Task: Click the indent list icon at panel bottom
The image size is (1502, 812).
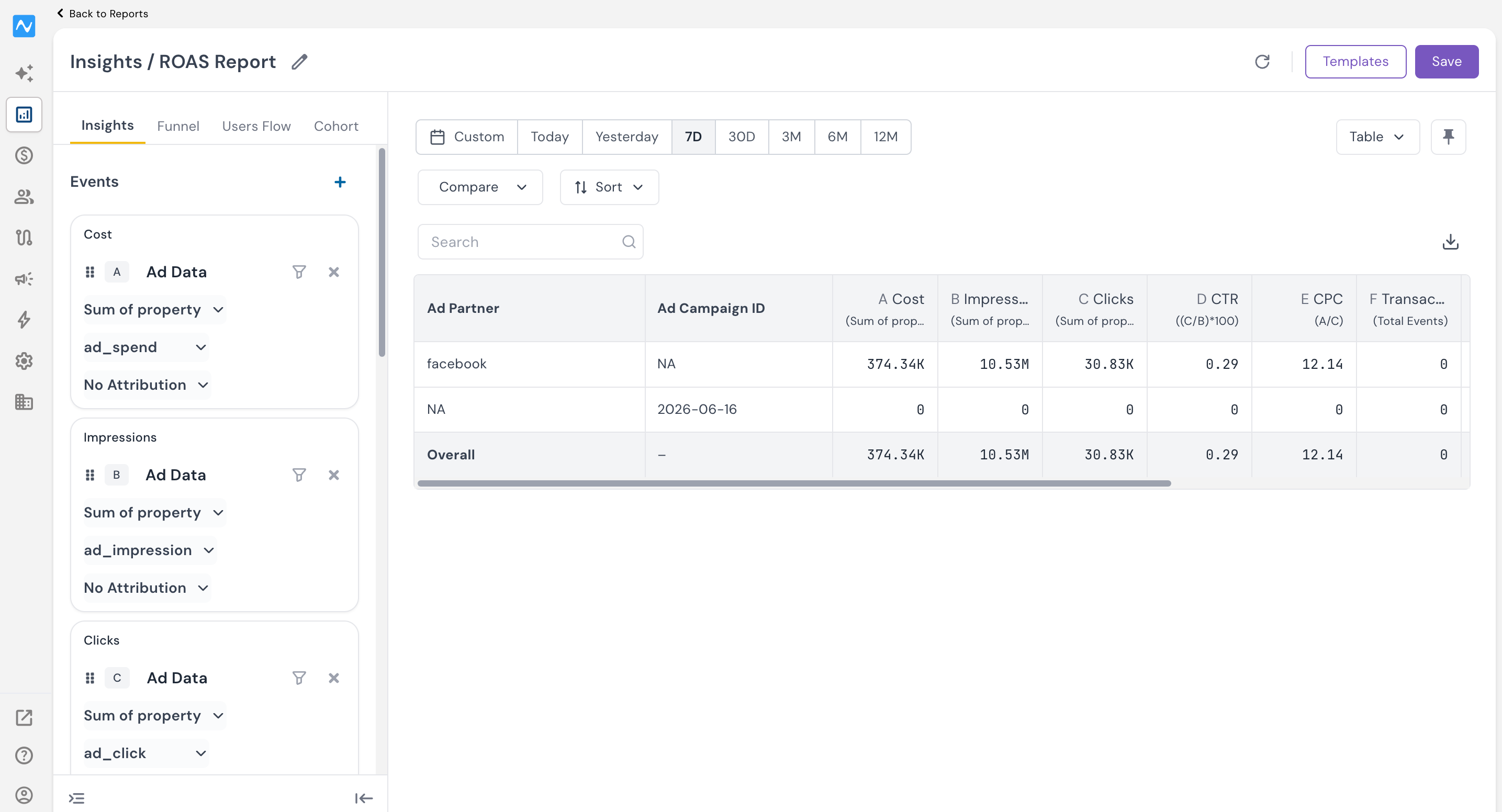Action: pos(77,798)
